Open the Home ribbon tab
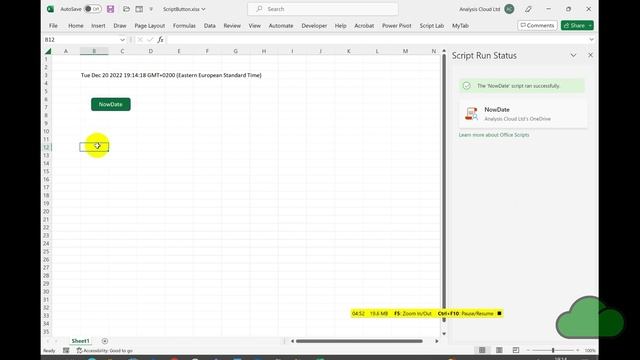This screenshot has height=360, width=640. (x=76, y=26)
